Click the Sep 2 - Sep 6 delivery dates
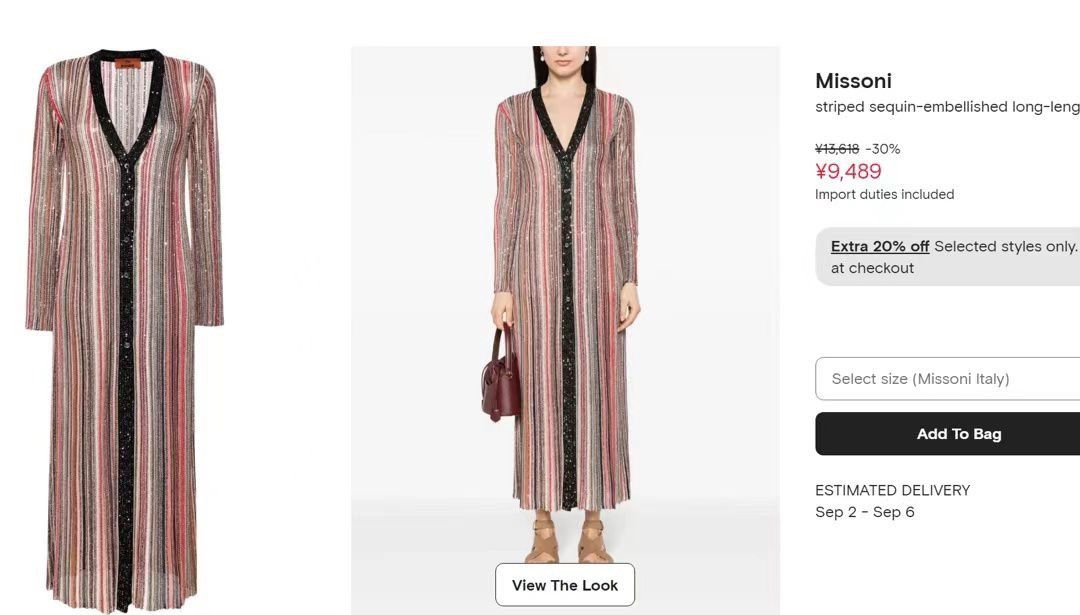Image resolution: width=1080 pixels, height=615 pixels. (865, 512)
